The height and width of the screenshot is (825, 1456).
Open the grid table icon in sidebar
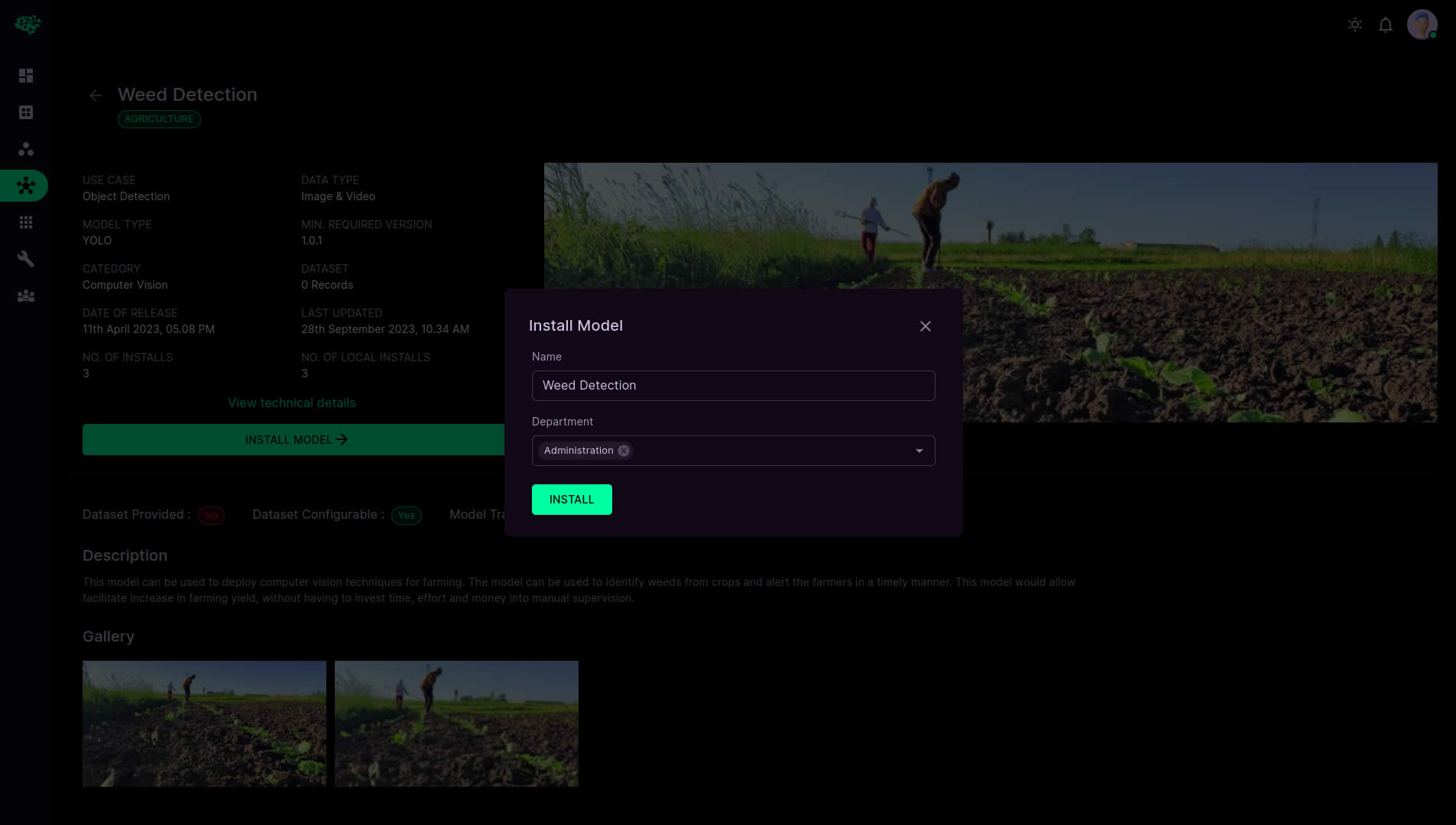coord(26,112)
